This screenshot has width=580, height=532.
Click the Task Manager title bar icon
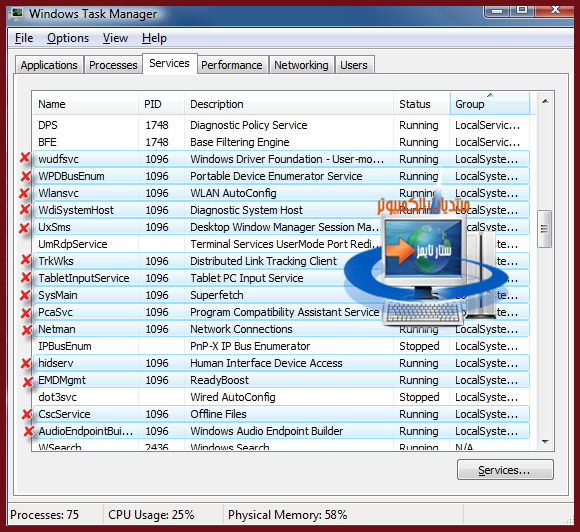pos(16,14)
